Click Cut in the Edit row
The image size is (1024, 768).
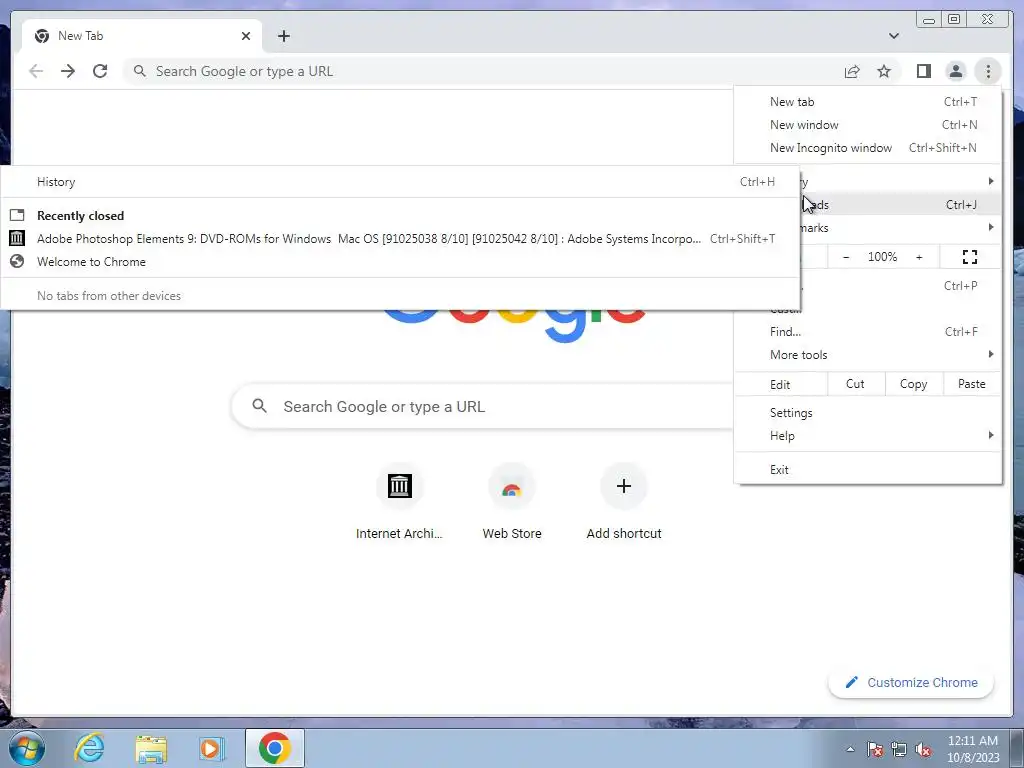(x=856, y=384)
